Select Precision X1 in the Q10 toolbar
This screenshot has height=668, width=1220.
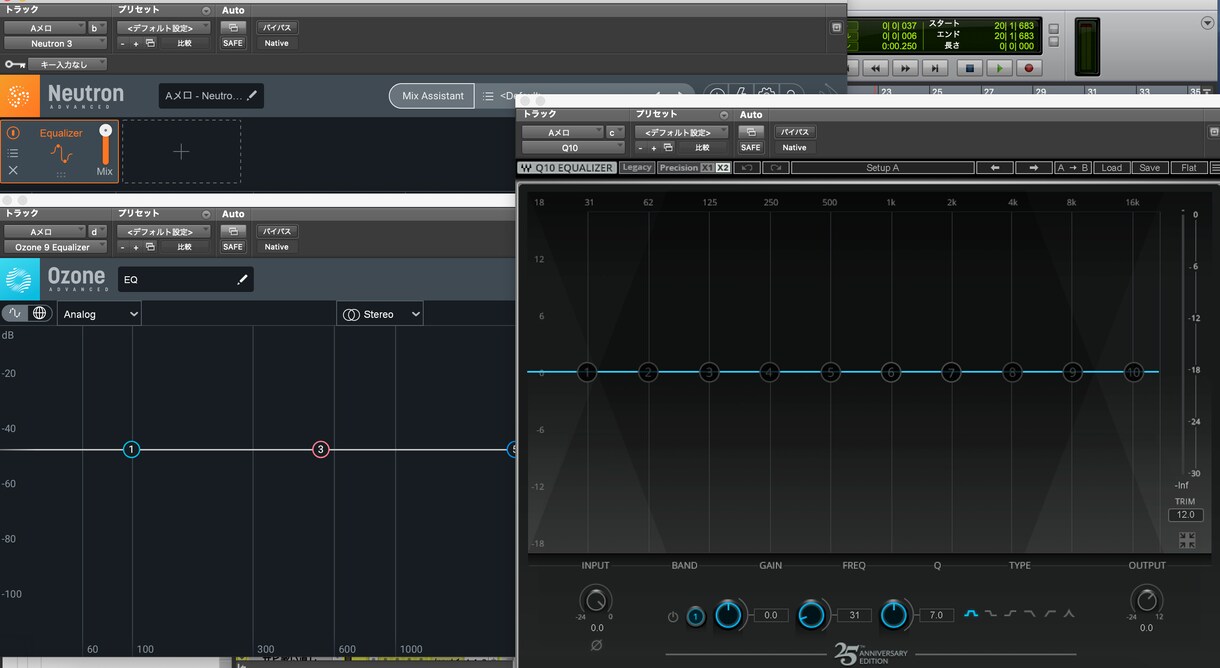707,168
